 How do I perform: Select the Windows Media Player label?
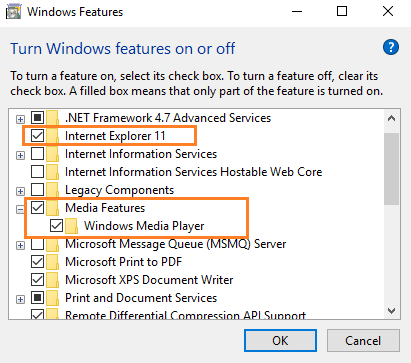(x=144, y=226)
